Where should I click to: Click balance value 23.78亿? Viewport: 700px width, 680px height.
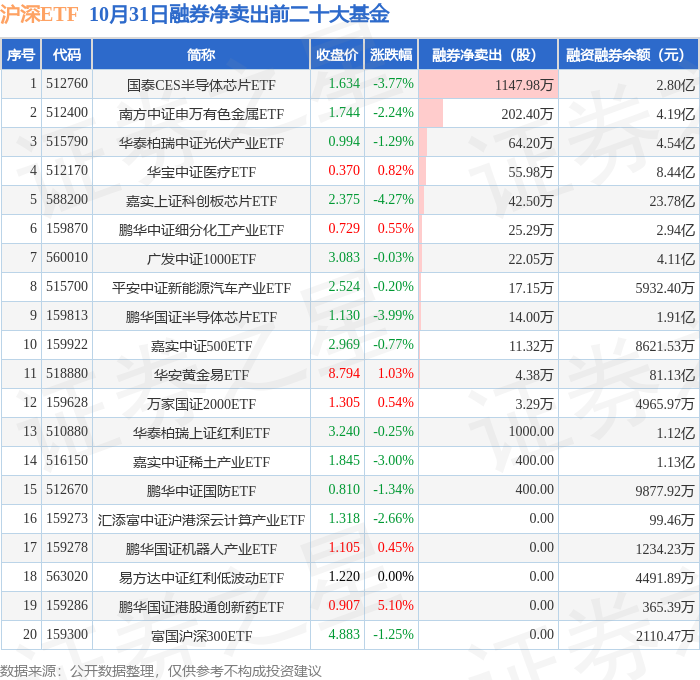coord(672,200)
